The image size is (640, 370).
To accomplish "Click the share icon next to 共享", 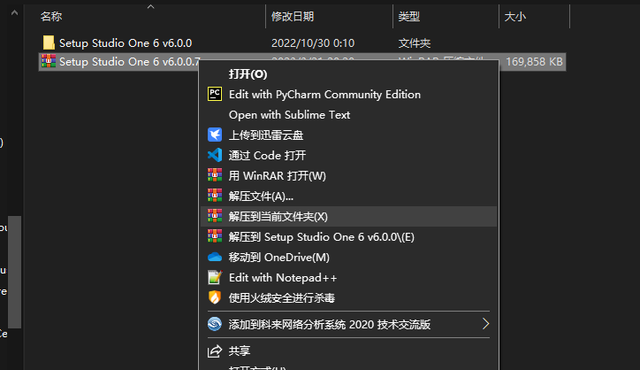I will [215, 351].
